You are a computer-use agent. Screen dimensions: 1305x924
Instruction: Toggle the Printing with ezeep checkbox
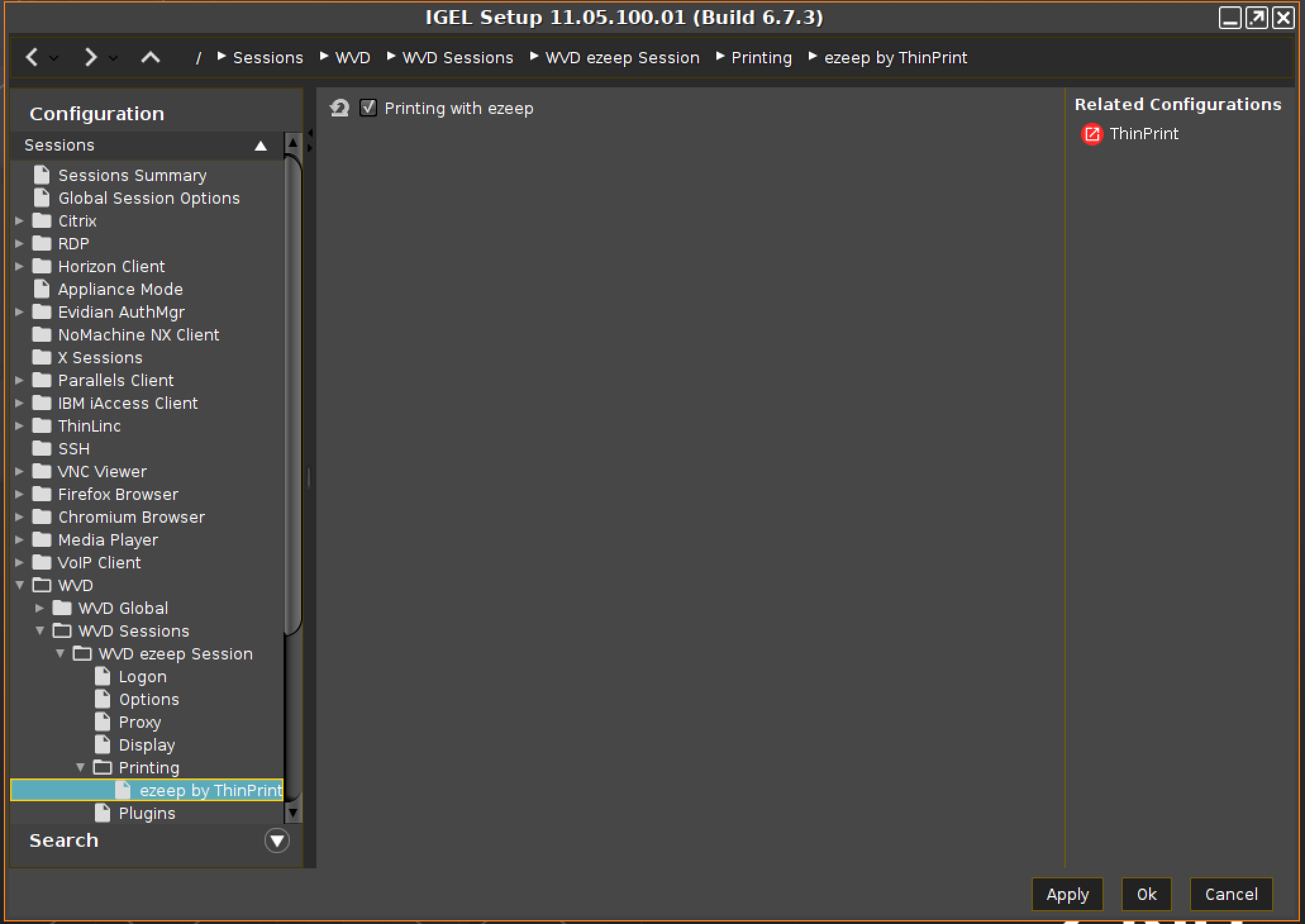point(369,108)
